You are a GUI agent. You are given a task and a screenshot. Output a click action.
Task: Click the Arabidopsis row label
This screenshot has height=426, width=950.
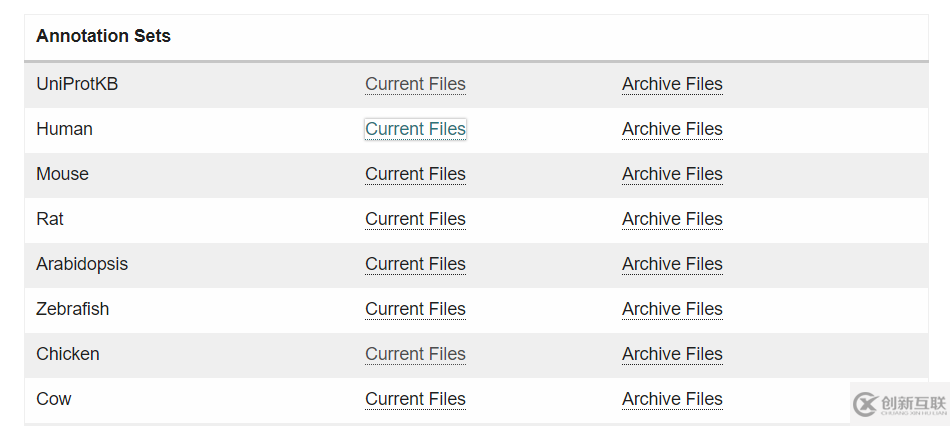(x=82, y=264)
